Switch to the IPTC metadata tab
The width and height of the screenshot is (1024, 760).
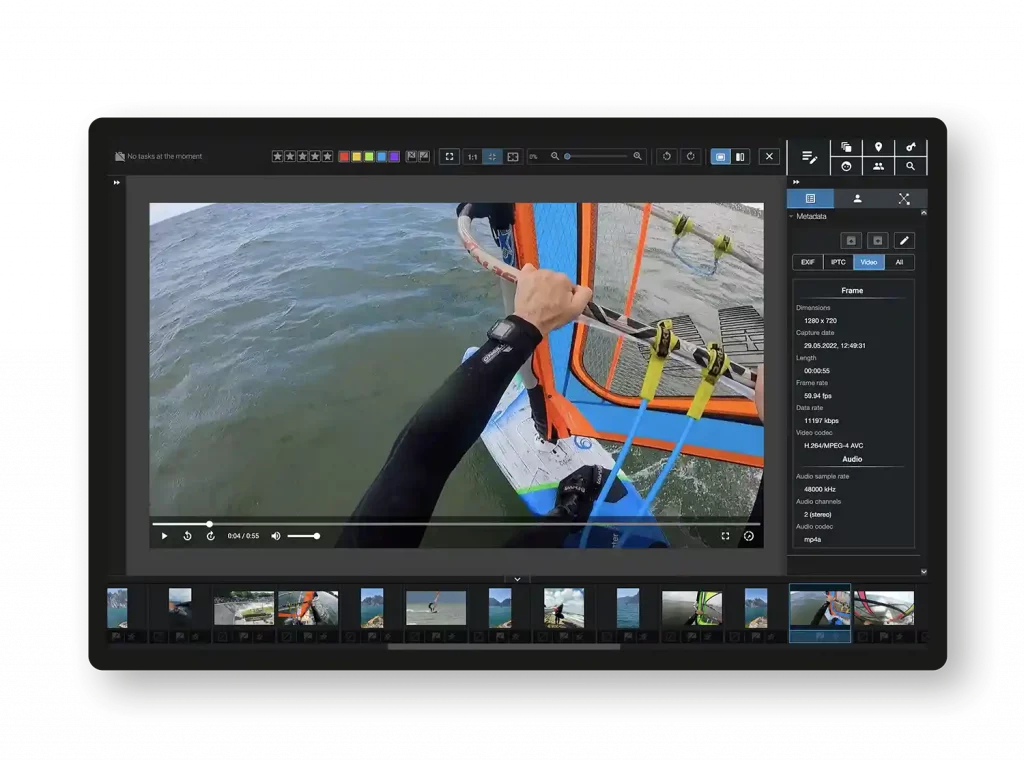[x=838, y=262]
